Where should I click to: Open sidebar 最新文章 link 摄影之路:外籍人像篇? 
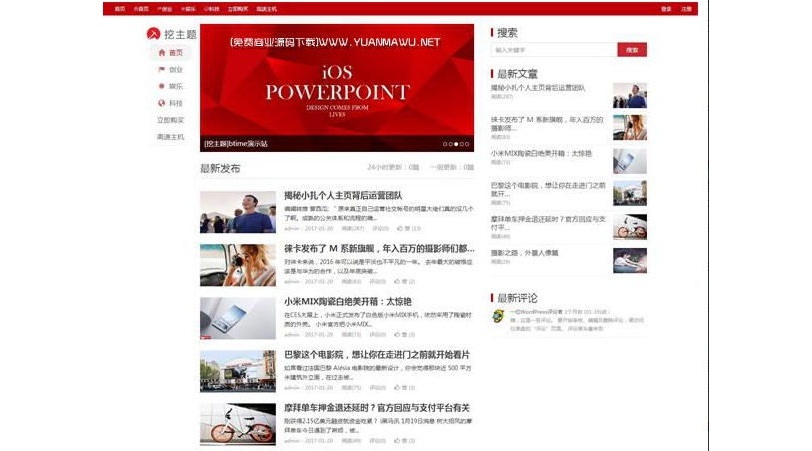point(524,253)
